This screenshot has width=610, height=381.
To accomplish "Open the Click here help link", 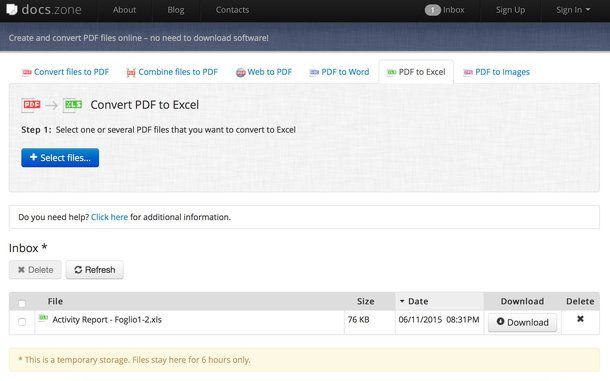I will (x=109, y=217).
